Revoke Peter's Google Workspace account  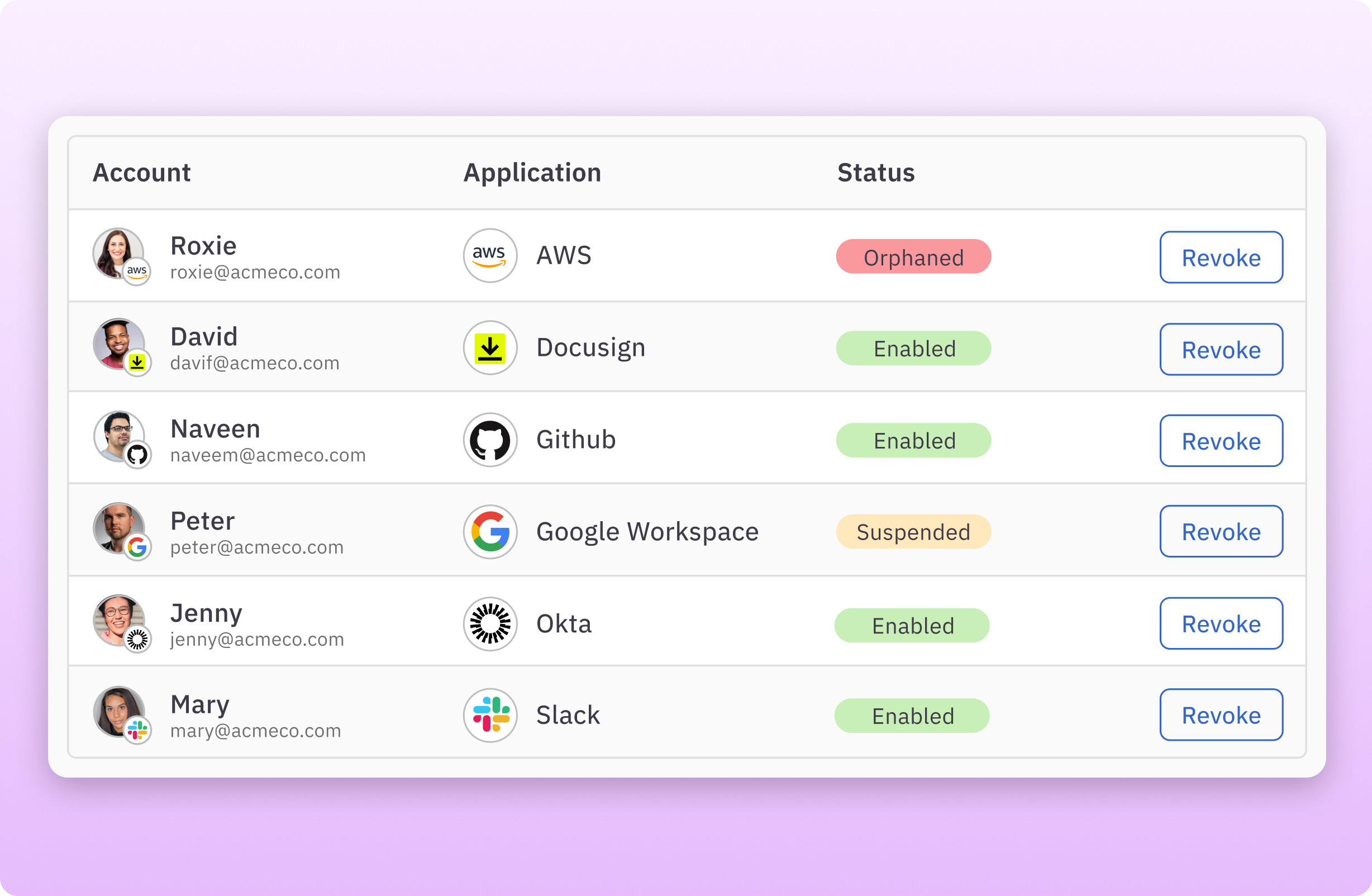point(1221,532)
